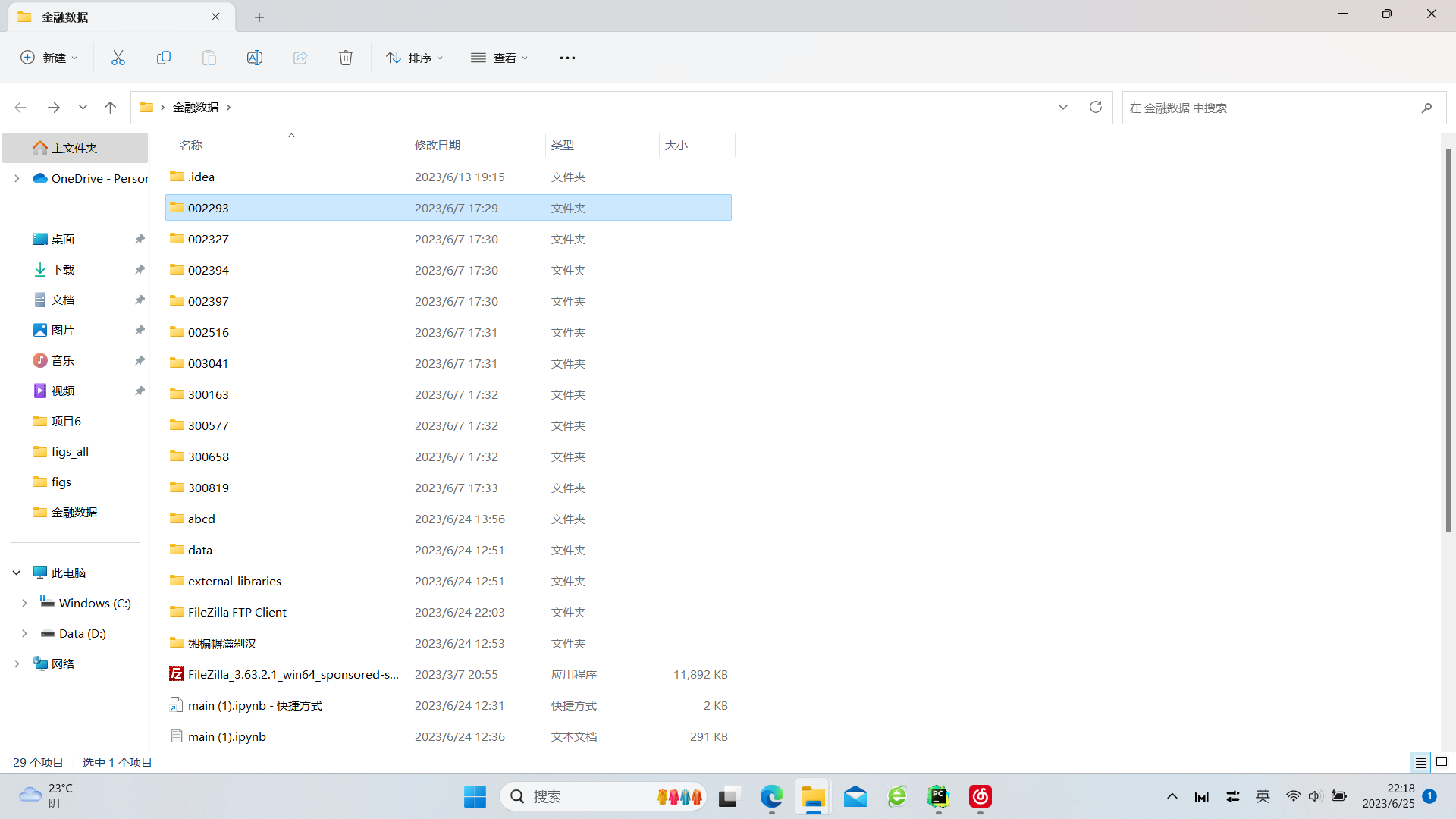1456x819 pixels.
Task: Open the 新建 dropdown menu
Action: pyautogui.click(x=49, y=58)
